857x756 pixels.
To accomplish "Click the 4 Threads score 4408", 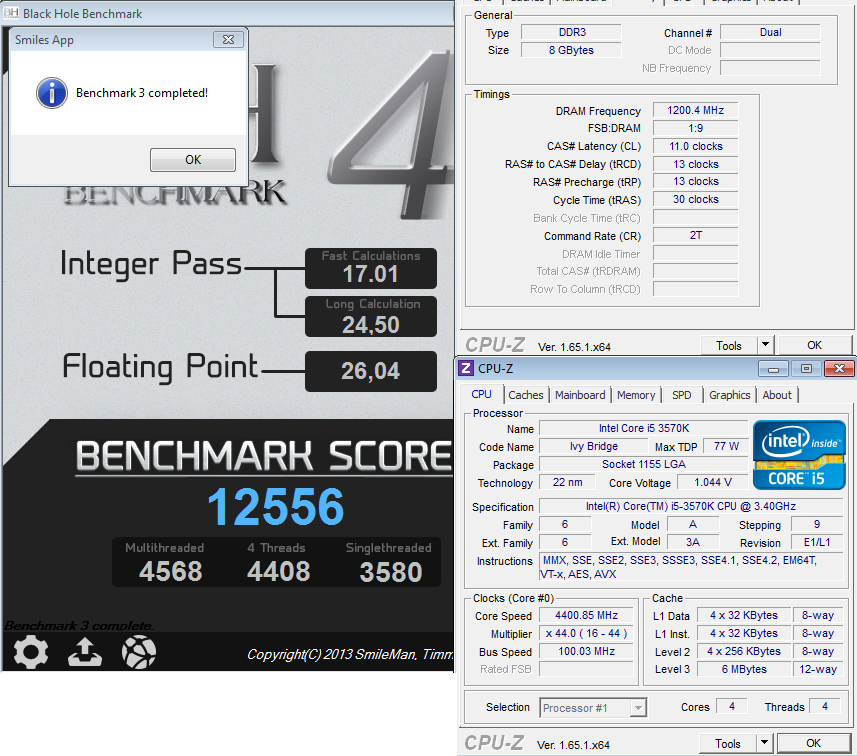I will click(x=279, y=572).
